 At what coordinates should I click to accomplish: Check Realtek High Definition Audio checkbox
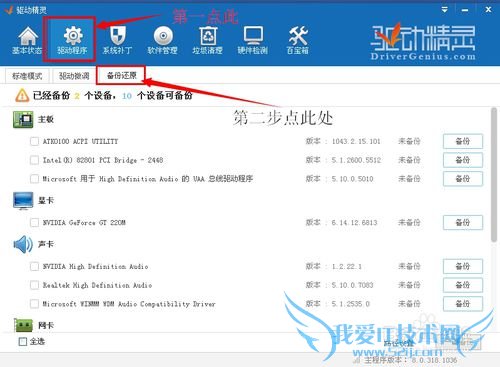pos(34,285)
